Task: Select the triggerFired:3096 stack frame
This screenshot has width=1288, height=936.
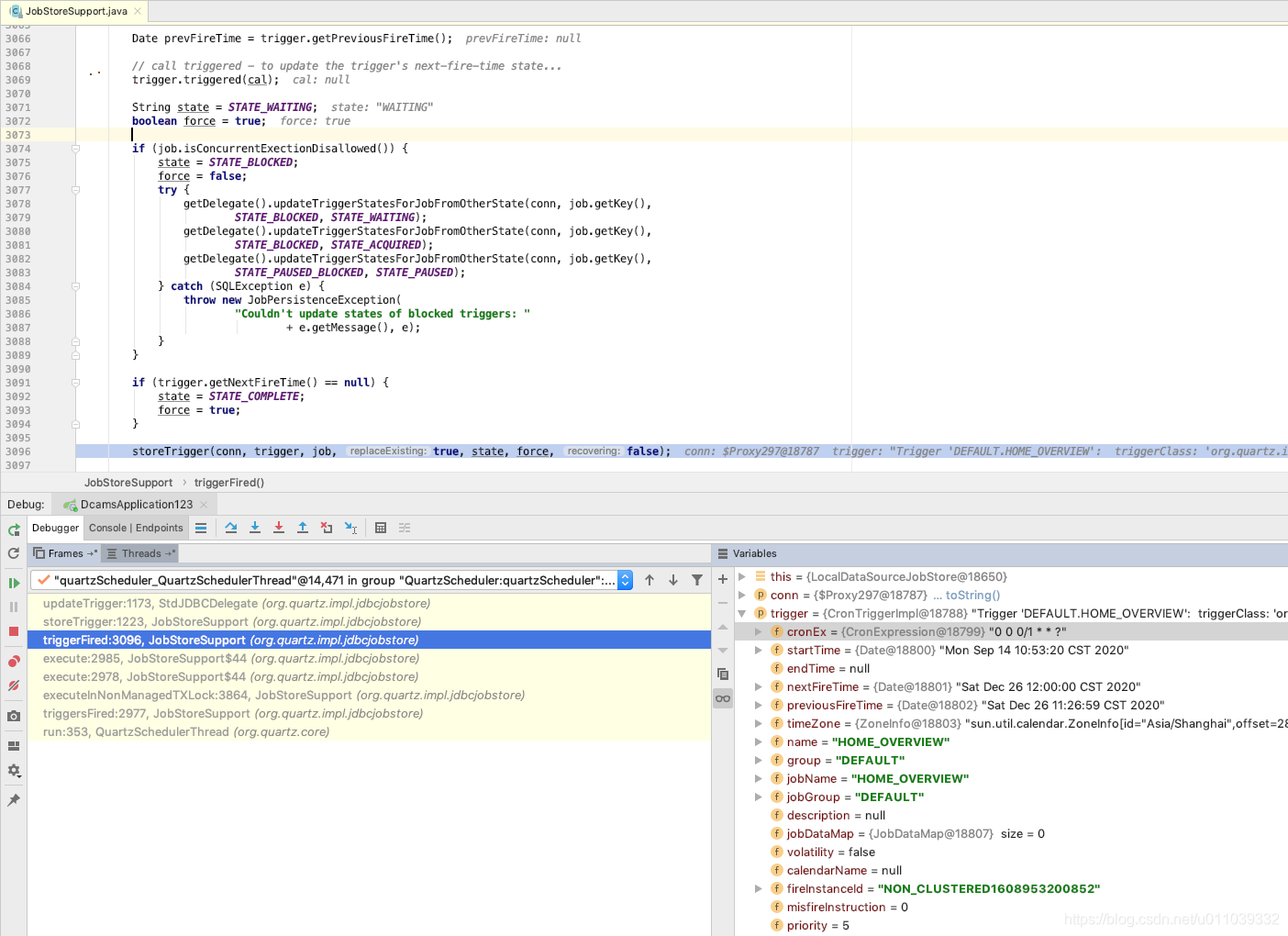Action: pos(369,641)
